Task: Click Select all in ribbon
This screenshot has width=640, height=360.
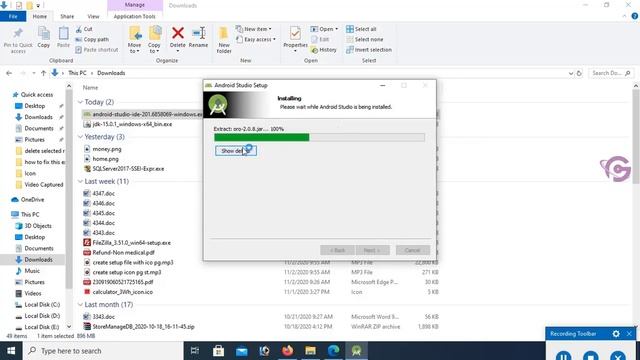Action: pyautogui.click(x=361, y=29)
